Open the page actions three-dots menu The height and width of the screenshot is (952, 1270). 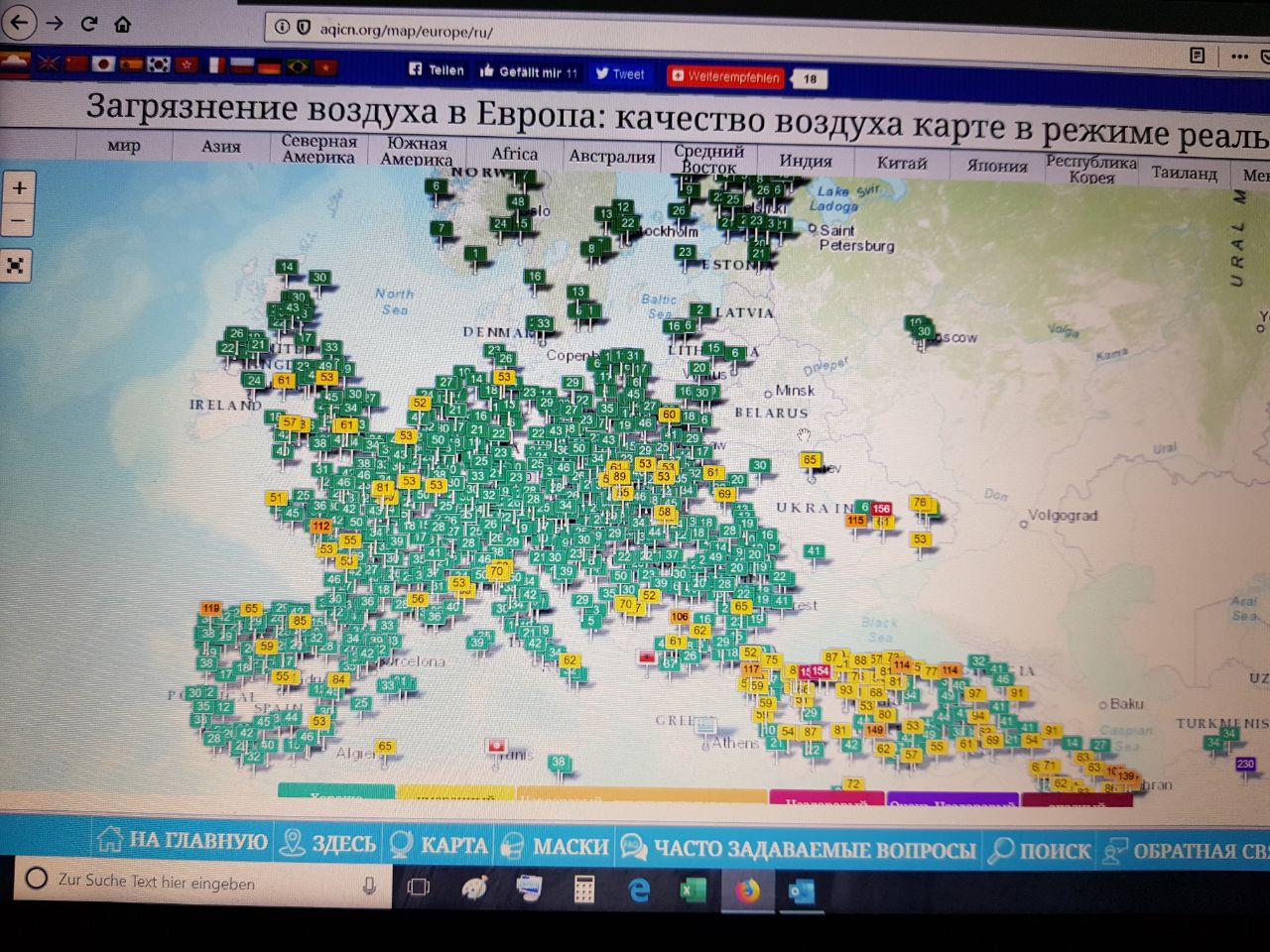(x=1238, y=57)
